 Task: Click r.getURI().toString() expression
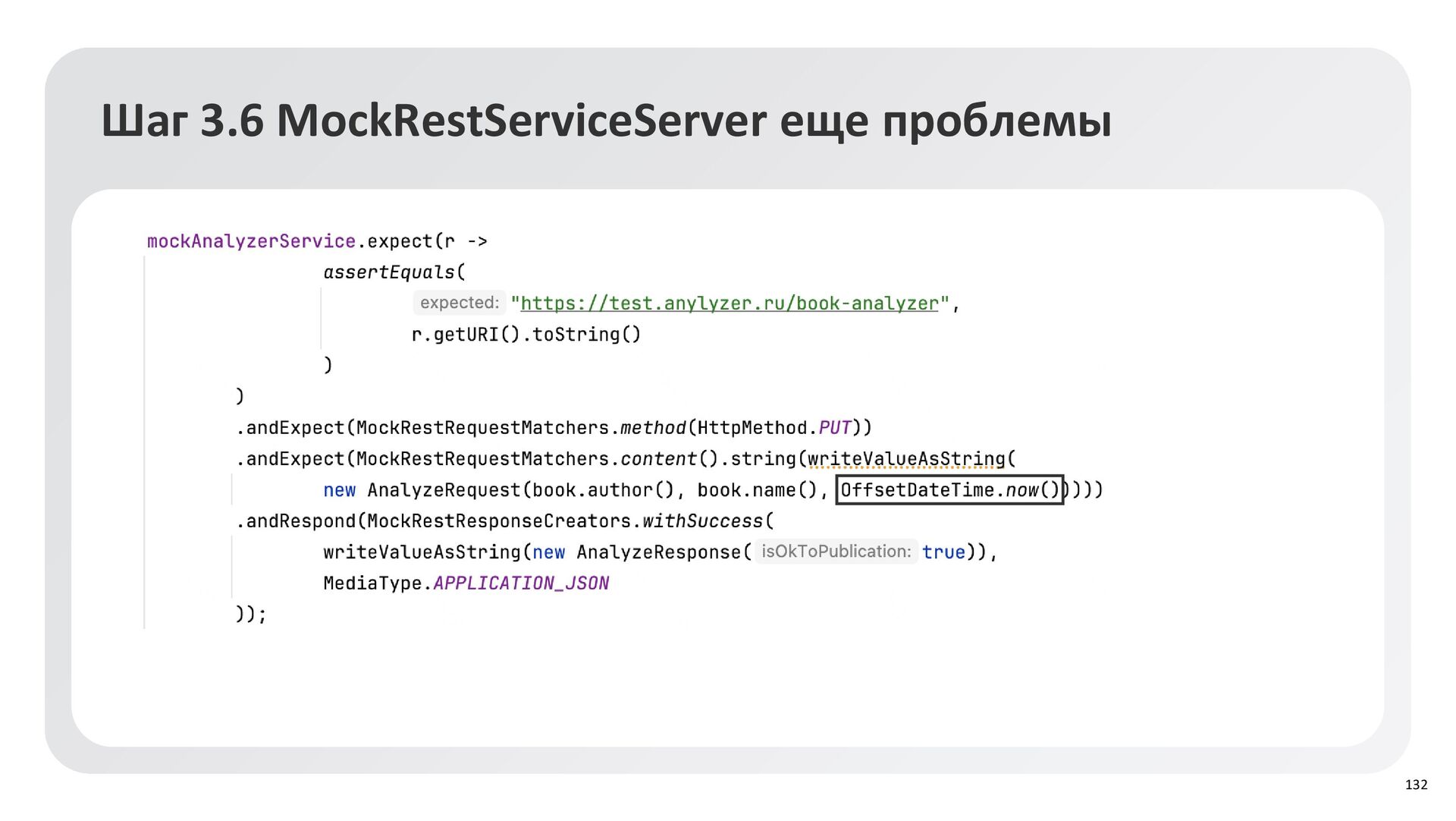point(526,335)
